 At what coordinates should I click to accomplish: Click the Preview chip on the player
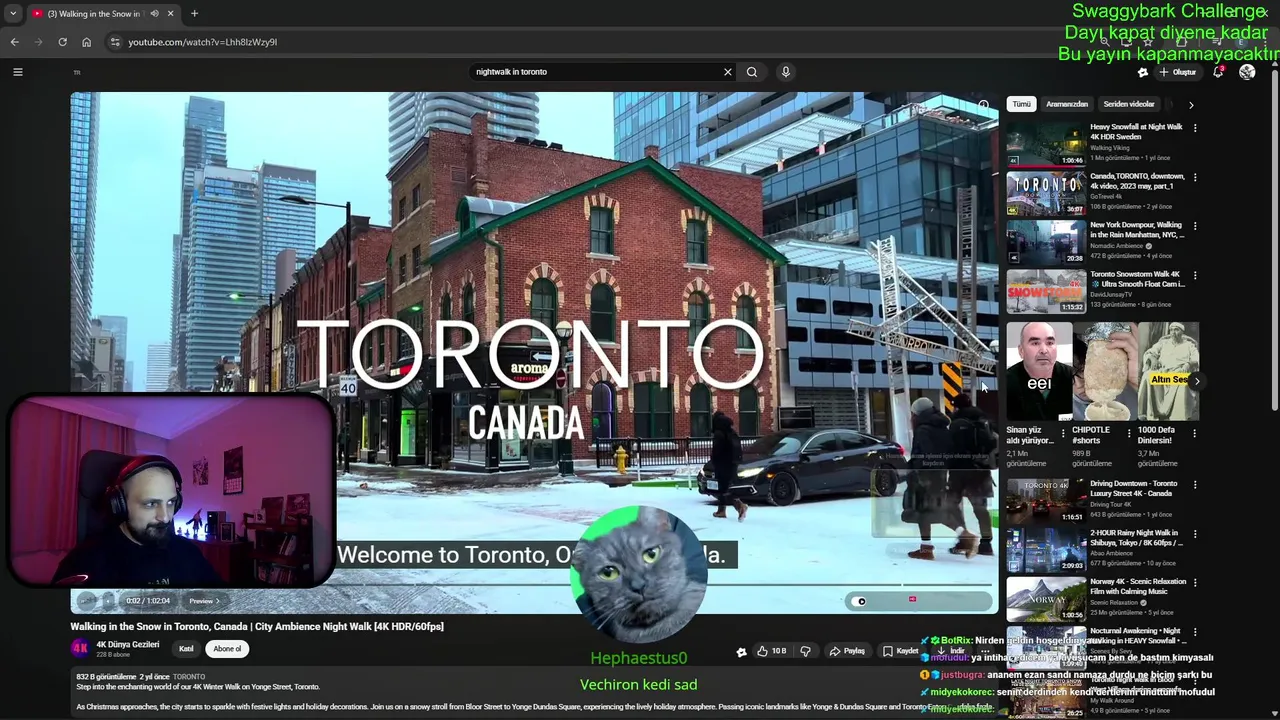click(x=204, y=601)
